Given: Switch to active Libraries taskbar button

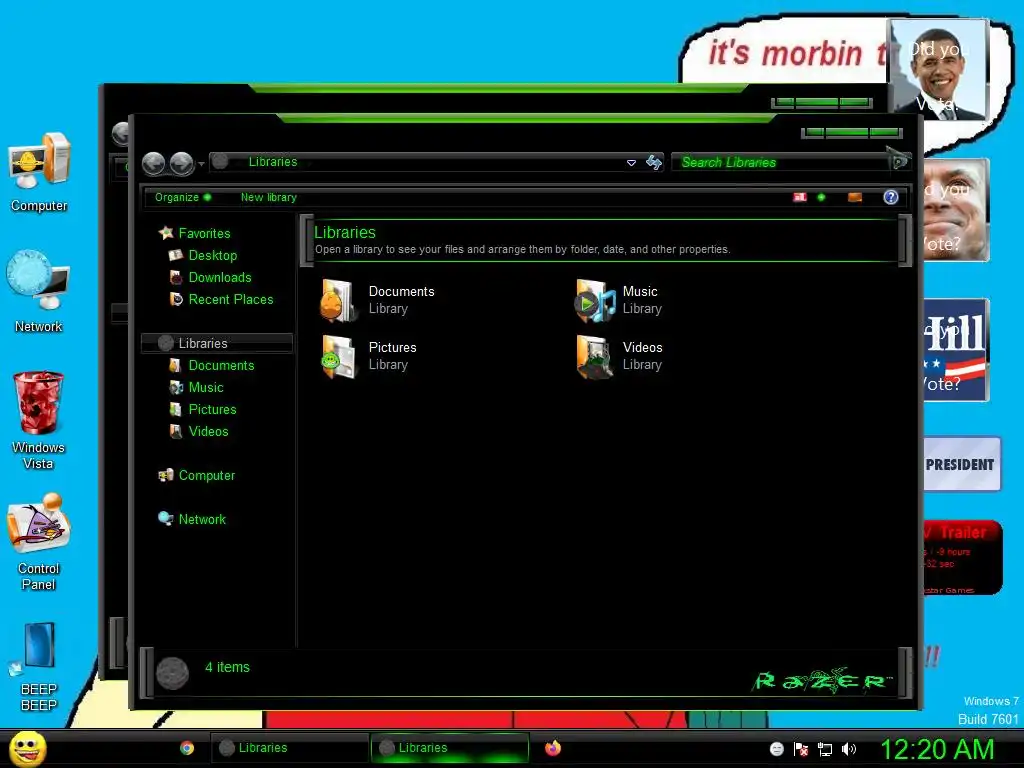Looking at the screenshot, I should click(449, 748).
